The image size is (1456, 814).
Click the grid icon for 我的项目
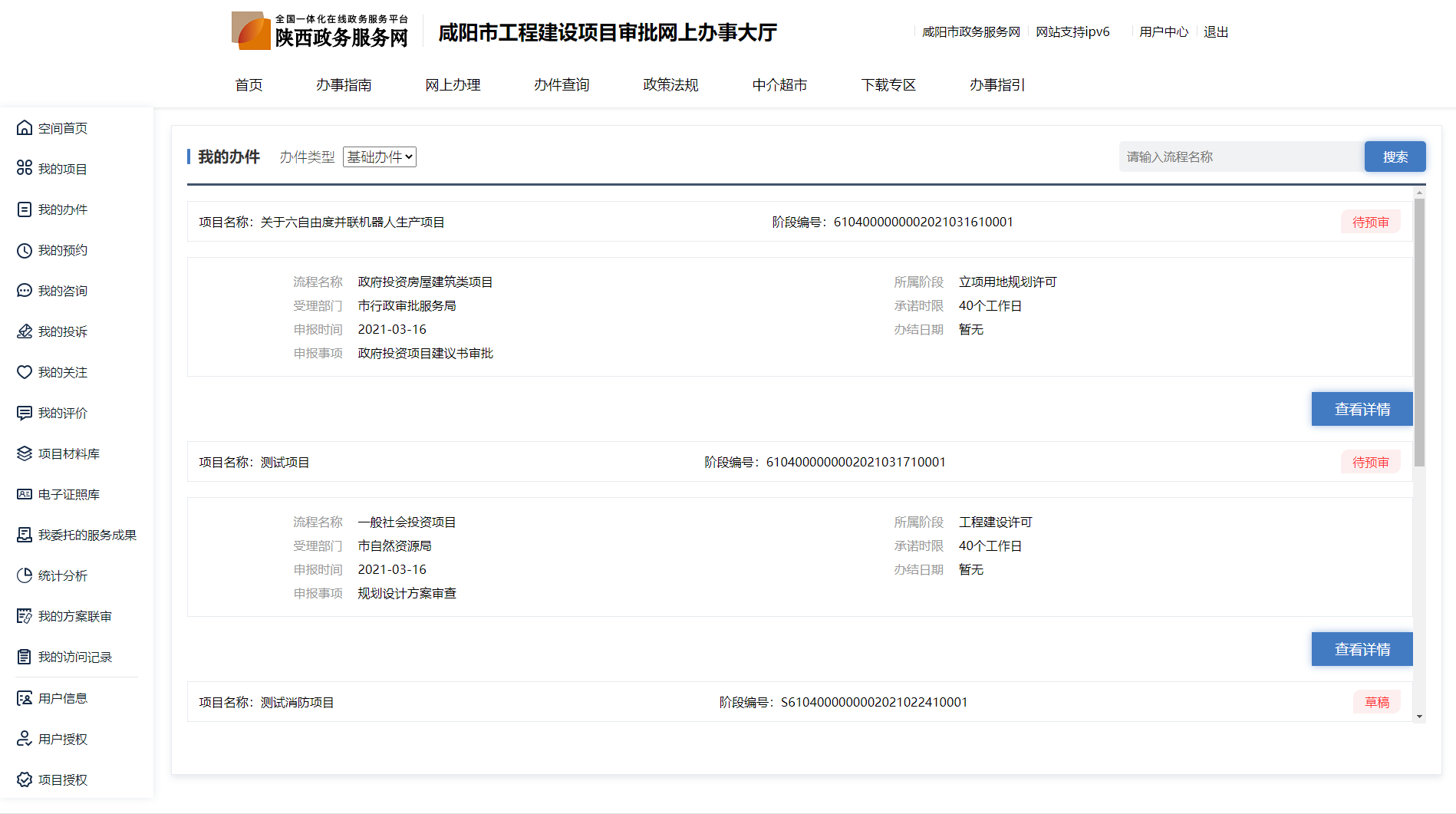pyautogui.click(x=25, y=168)
